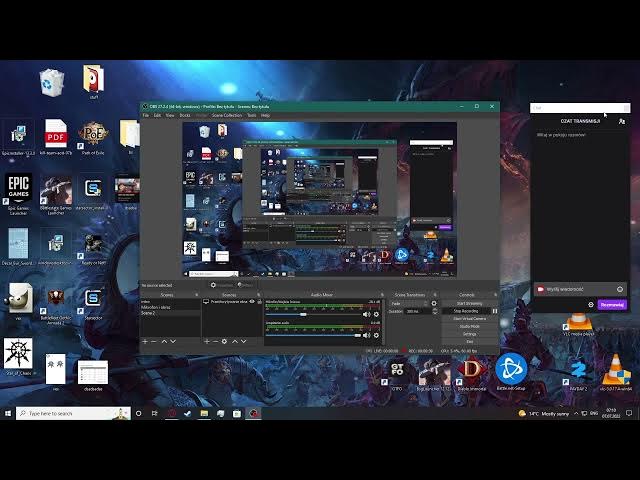The height and width of the screenshot is (480, 640).
Task: Mute the microphone audio channel
Action: pos(367,314)
